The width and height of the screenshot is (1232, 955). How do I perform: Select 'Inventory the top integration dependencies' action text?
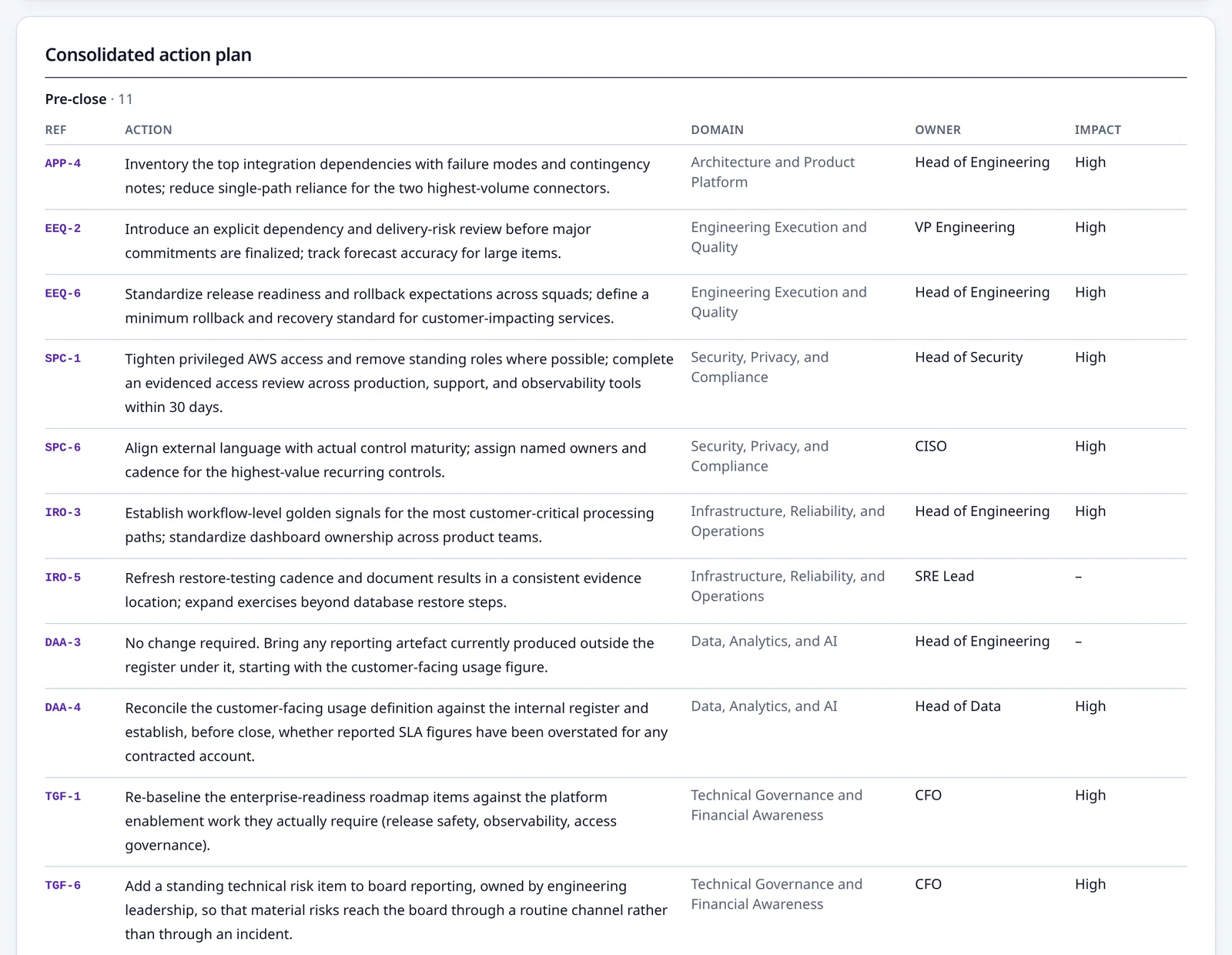387,176
